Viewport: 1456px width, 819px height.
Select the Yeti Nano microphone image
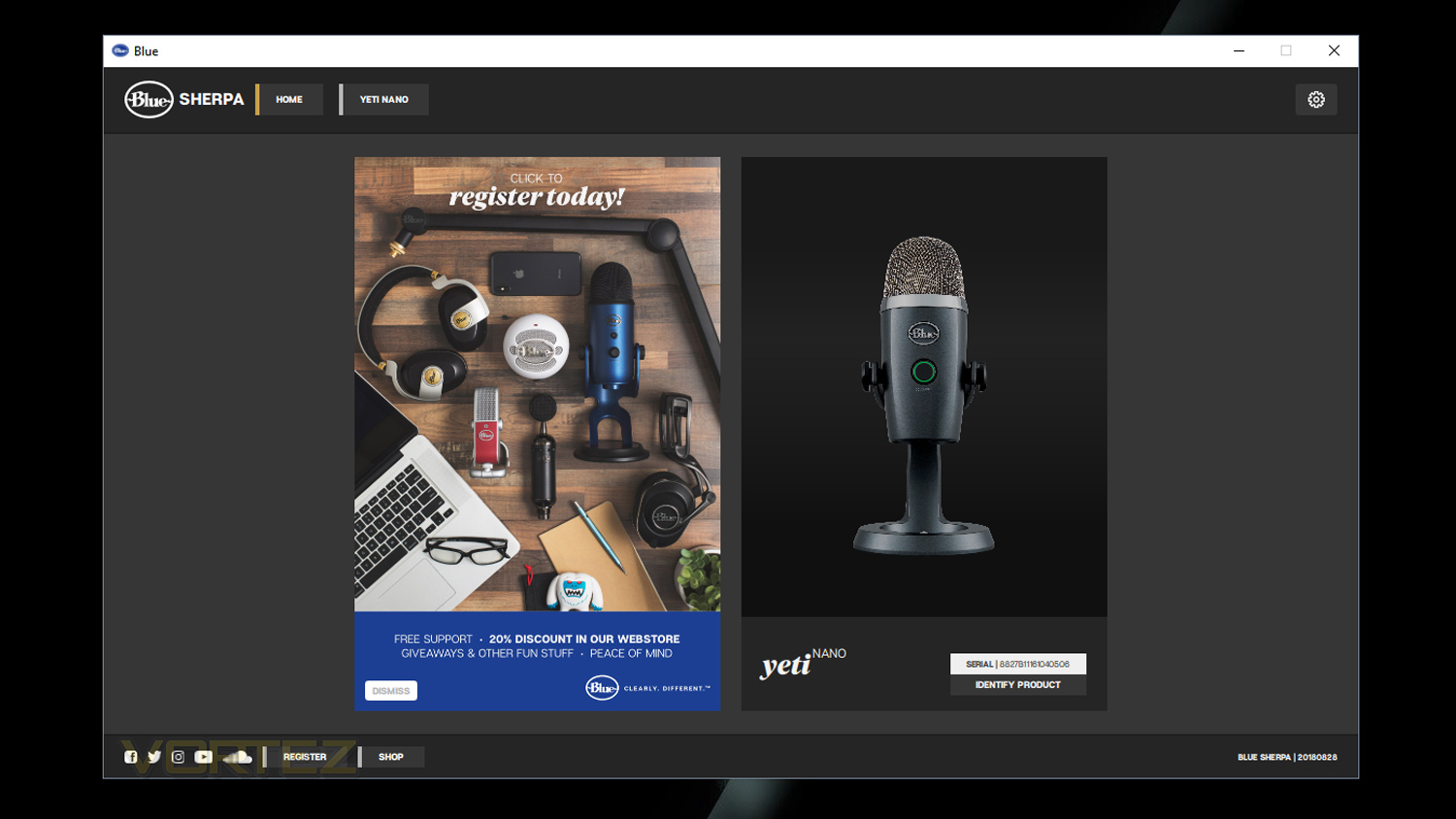(924, 386)
